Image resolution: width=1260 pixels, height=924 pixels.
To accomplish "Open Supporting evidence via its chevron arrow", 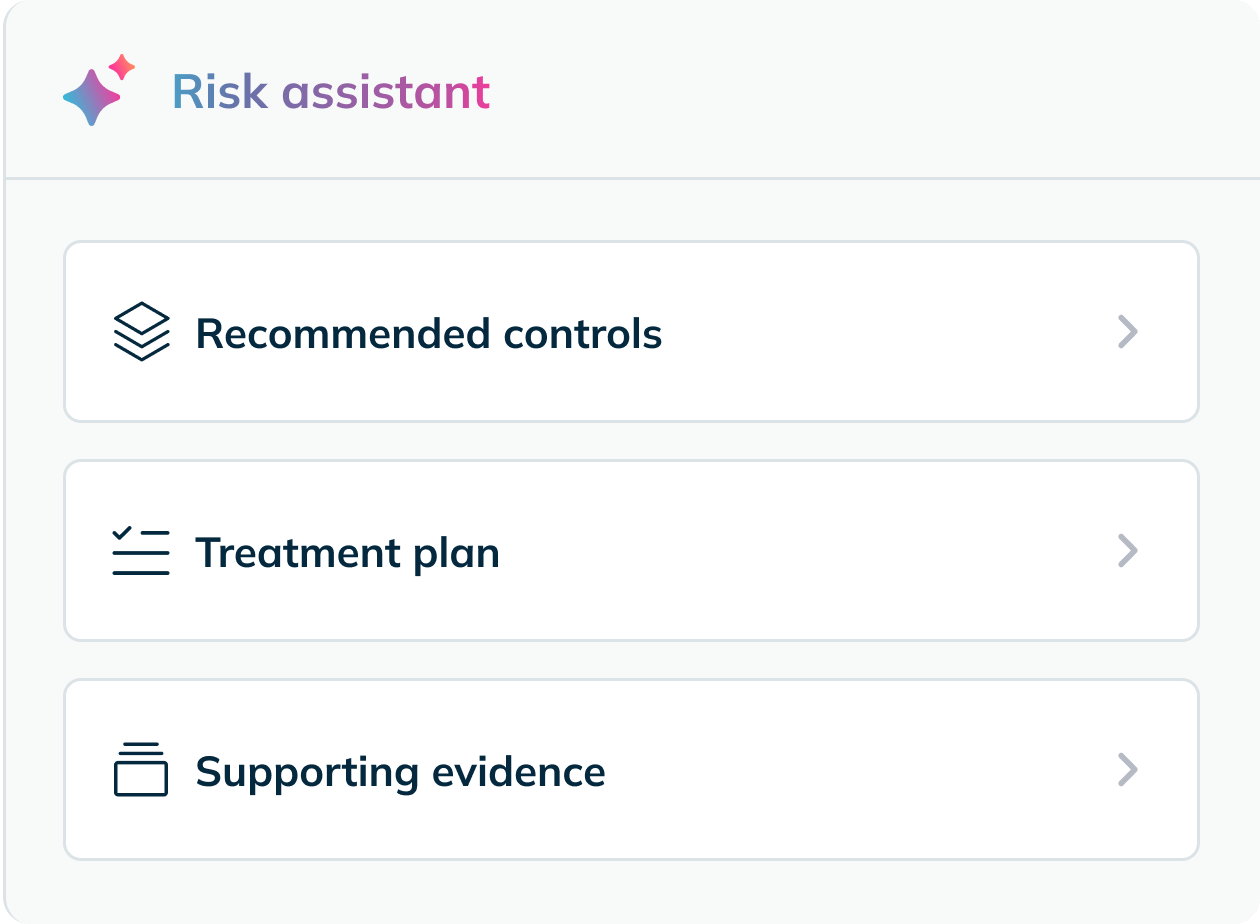I will (1127, 769).
